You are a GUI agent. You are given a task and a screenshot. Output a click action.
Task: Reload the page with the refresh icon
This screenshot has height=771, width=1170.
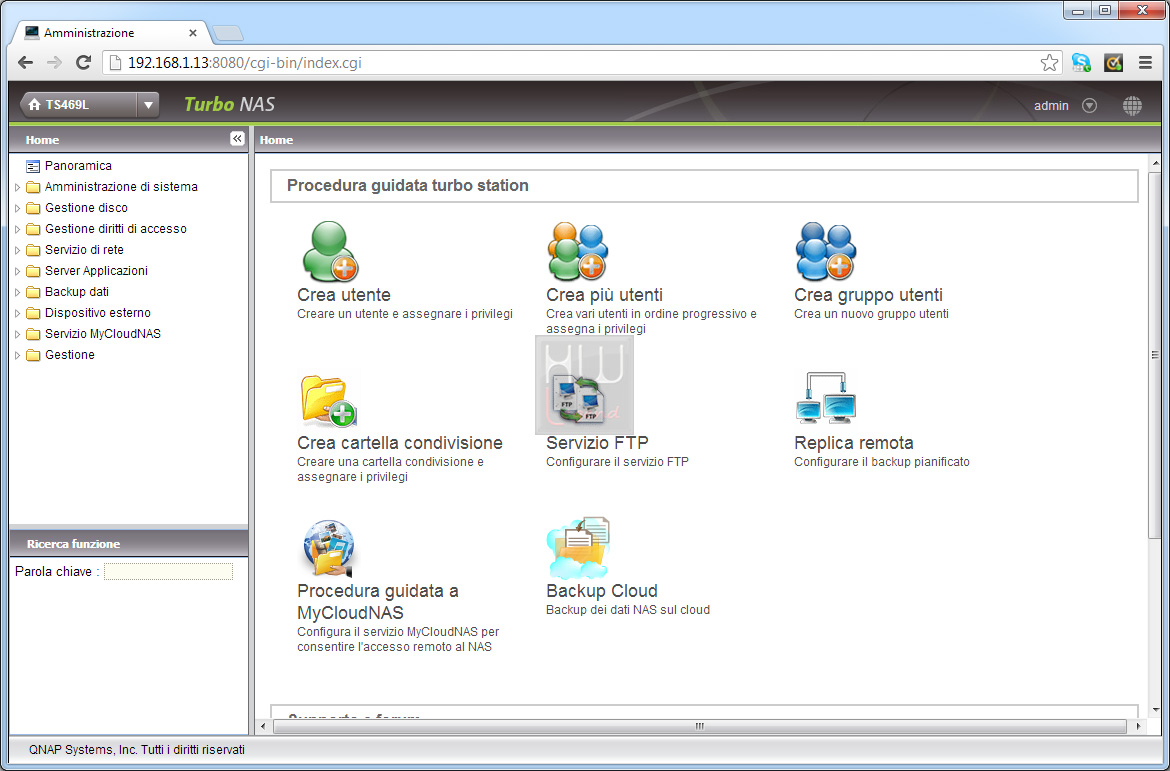84,63
